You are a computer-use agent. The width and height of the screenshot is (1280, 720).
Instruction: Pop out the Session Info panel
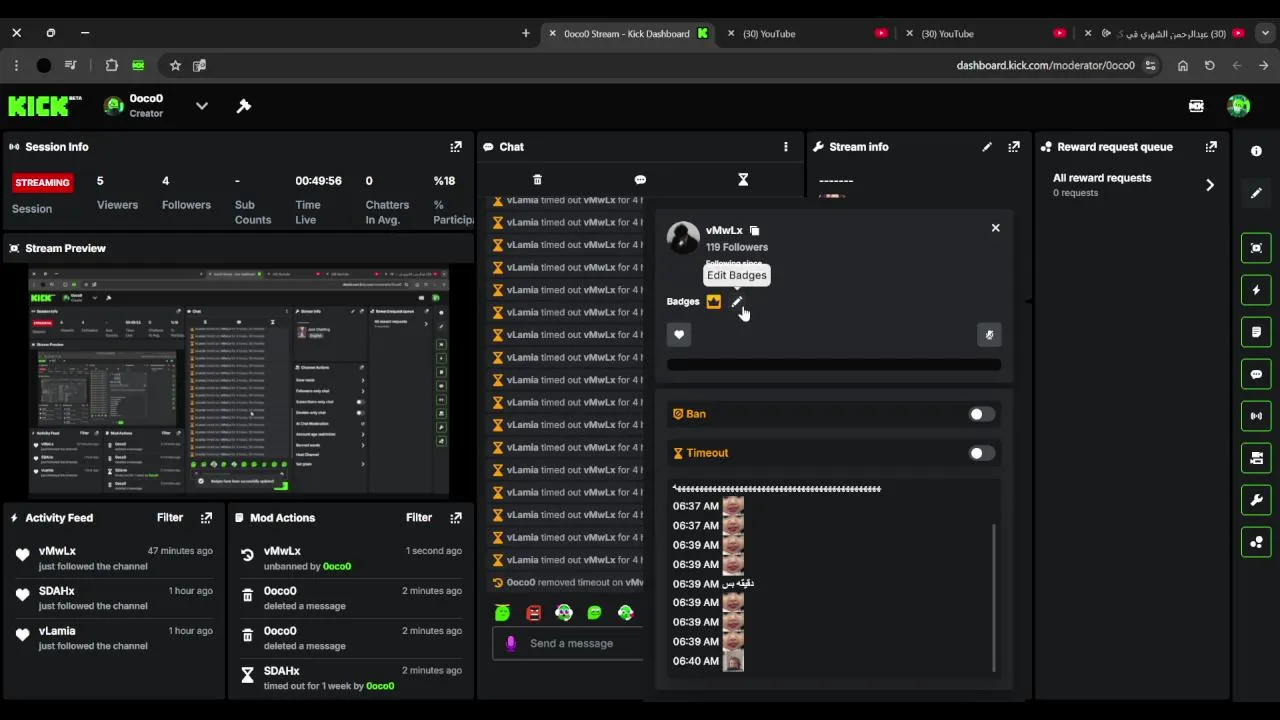(456, 146)
